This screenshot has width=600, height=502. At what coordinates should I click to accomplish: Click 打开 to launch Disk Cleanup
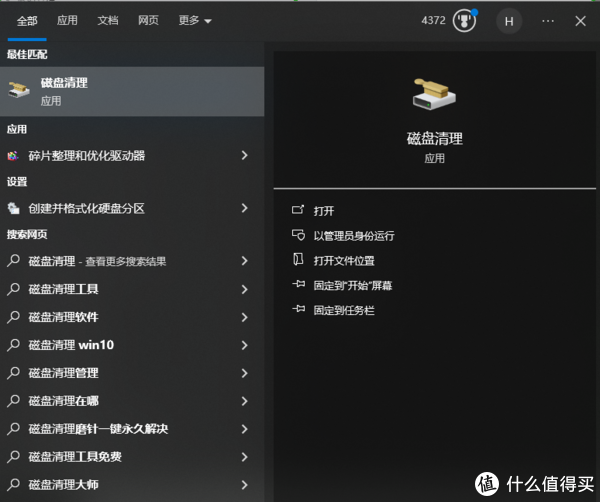click(323, 211)
